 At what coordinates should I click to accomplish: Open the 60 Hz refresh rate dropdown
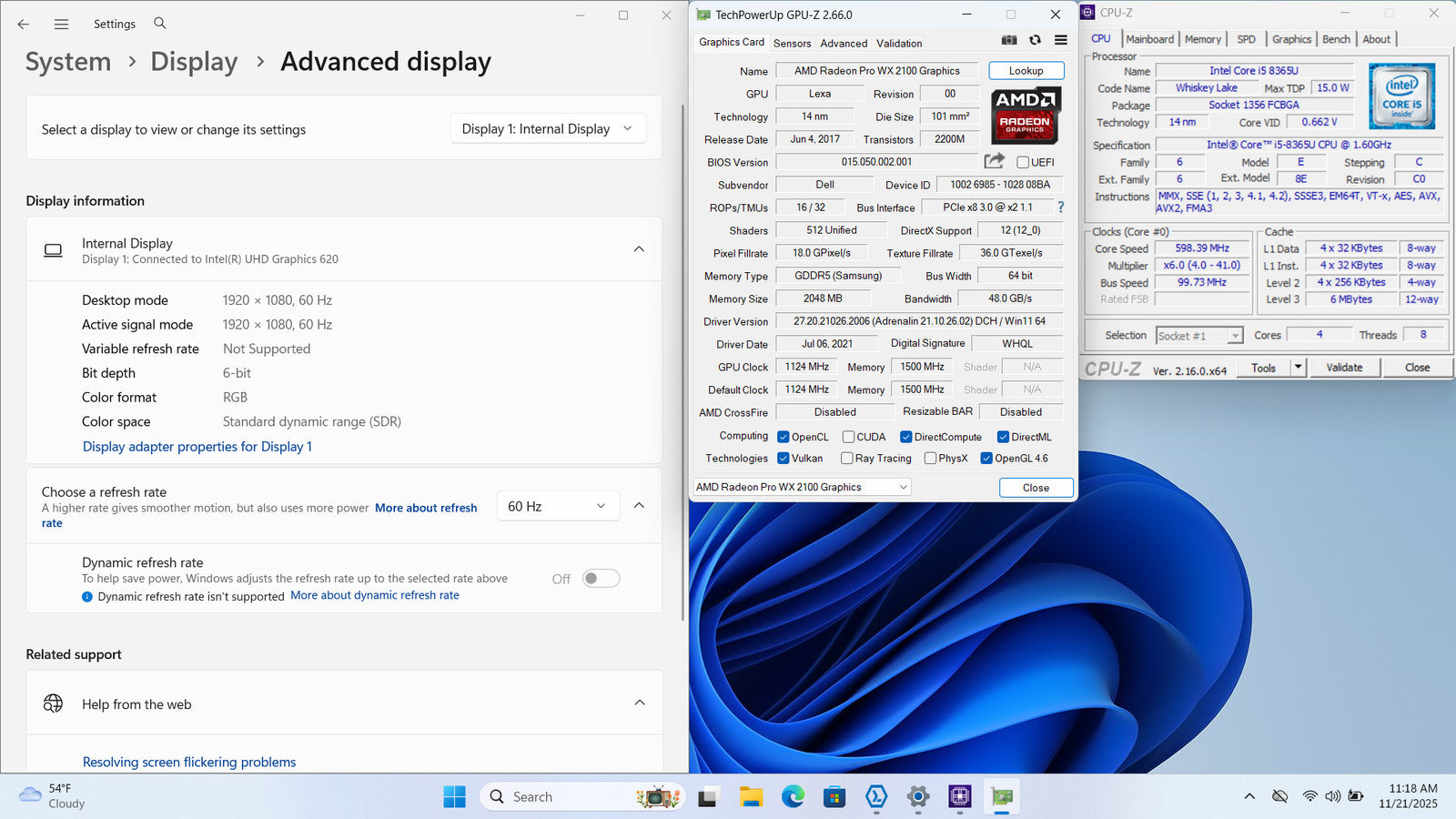tap(557, 507)
